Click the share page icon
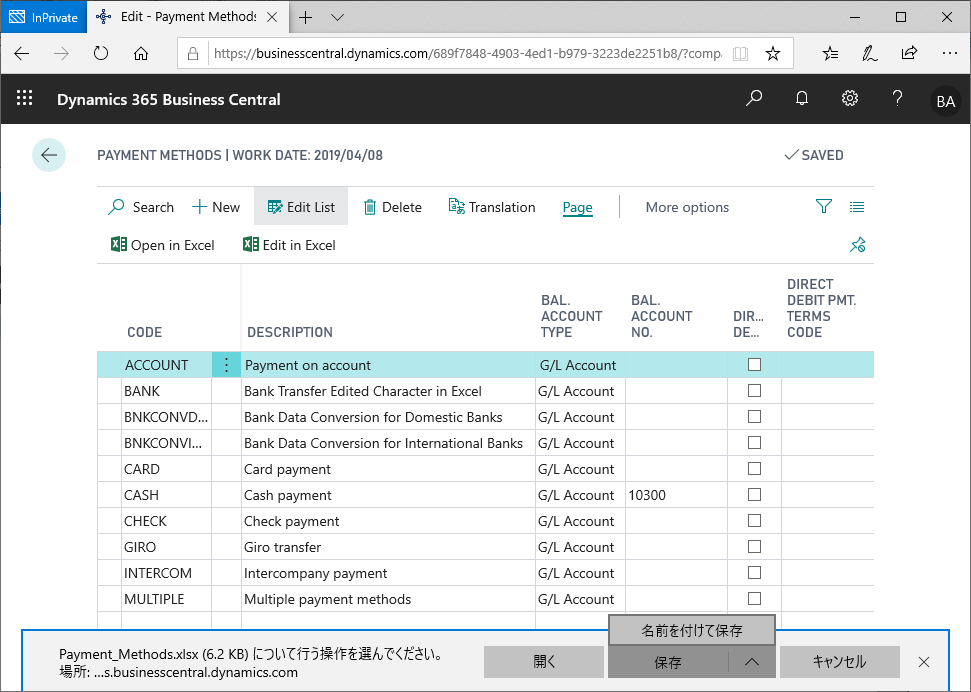 coord(909,53)
